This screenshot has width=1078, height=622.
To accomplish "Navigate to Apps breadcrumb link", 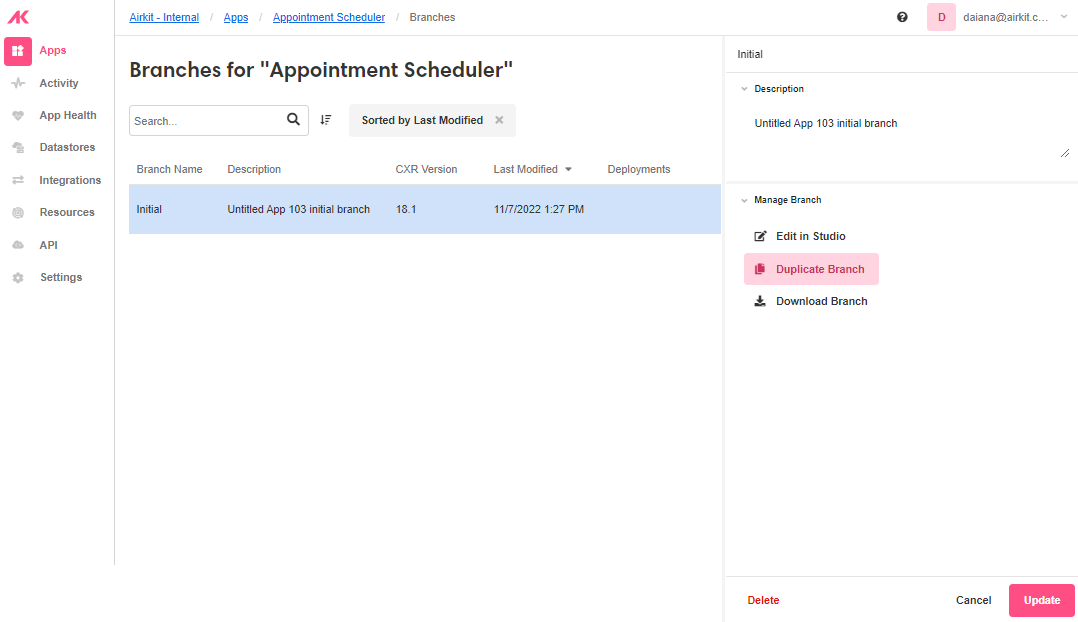I will pyautogui.click(x=236, y=17).
